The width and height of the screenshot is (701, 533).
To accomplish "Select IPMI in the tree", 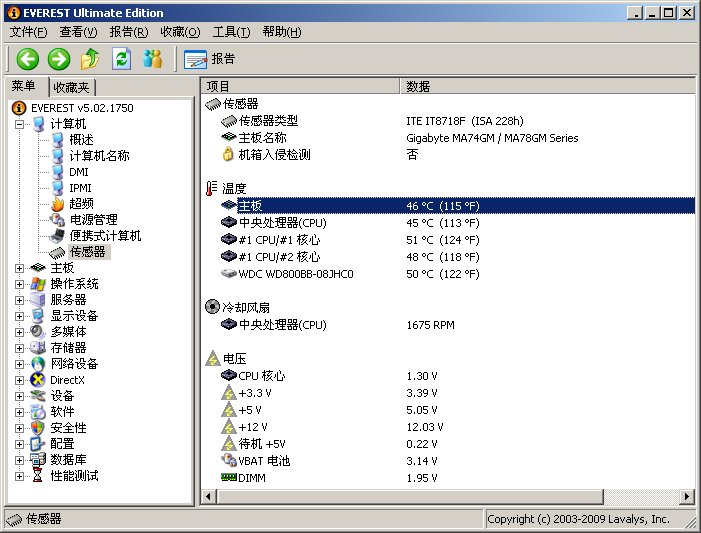I will [x=80, y=188].
